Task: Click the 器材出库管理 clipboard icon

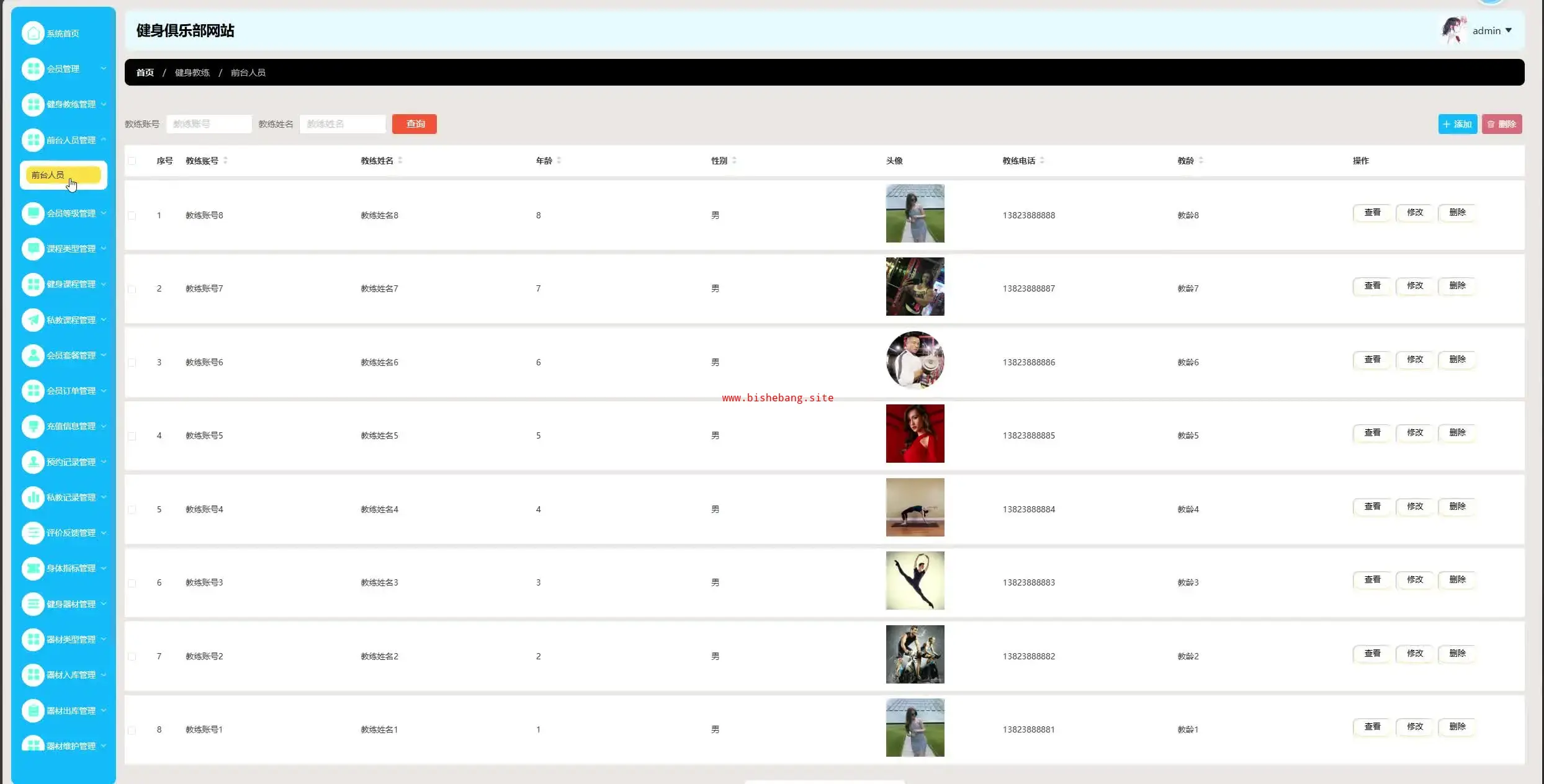Action: coord(33,710)
